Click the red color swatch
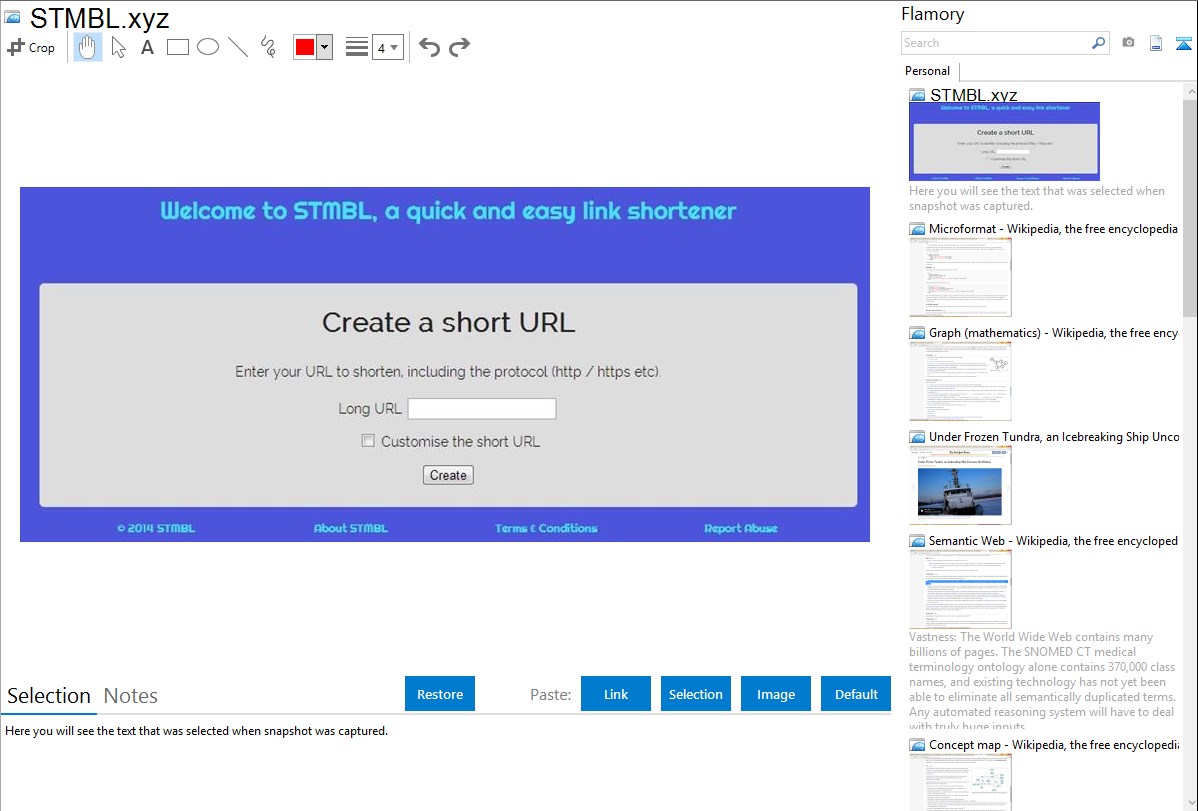 click(305, 47)
